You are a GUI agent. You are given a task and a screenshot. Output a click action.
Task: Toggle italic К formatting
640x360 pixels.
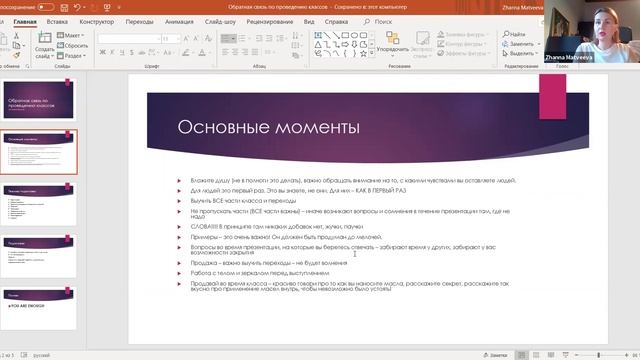click(x=112, y=52)
